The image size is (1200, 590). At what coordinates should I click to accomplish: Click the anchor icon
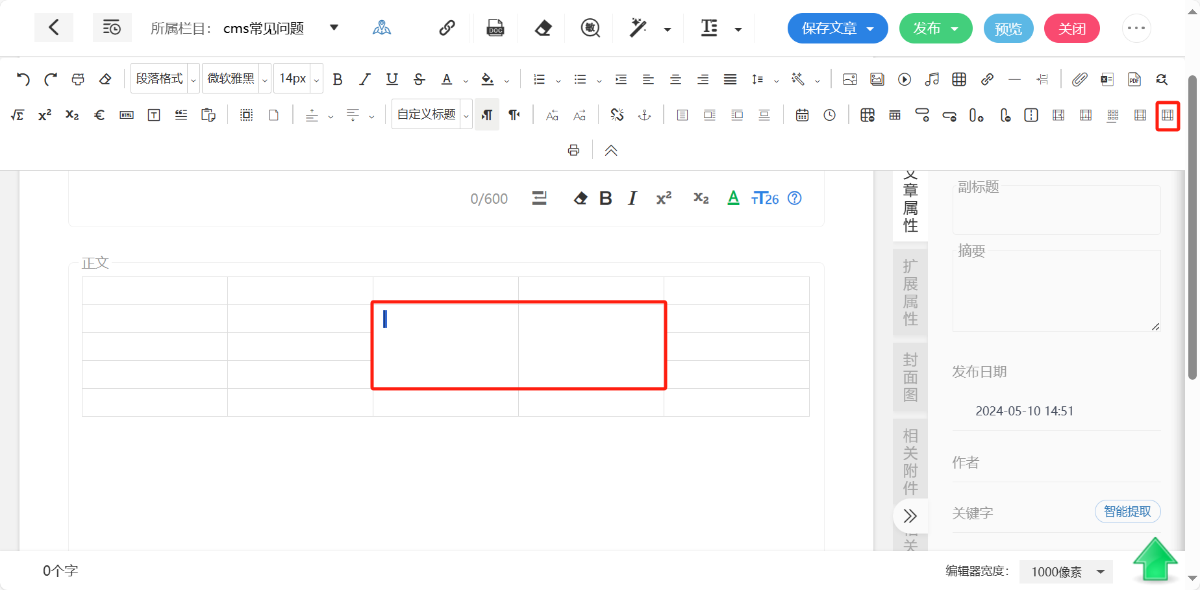(x=645, y=115)
